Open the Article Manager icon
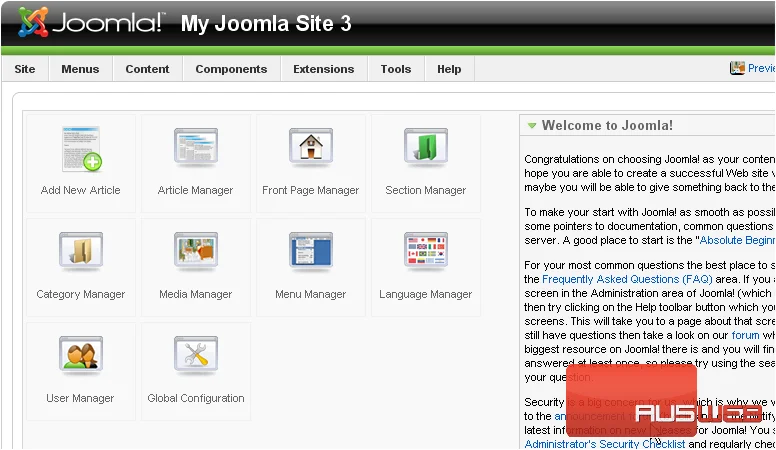 pos(196,147)
